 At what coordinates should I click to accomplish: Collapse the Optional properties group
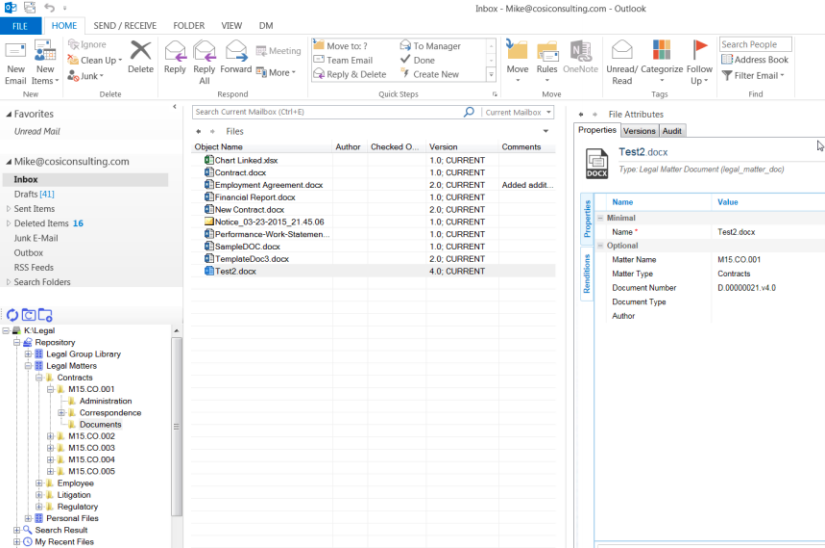coord(600,246)
